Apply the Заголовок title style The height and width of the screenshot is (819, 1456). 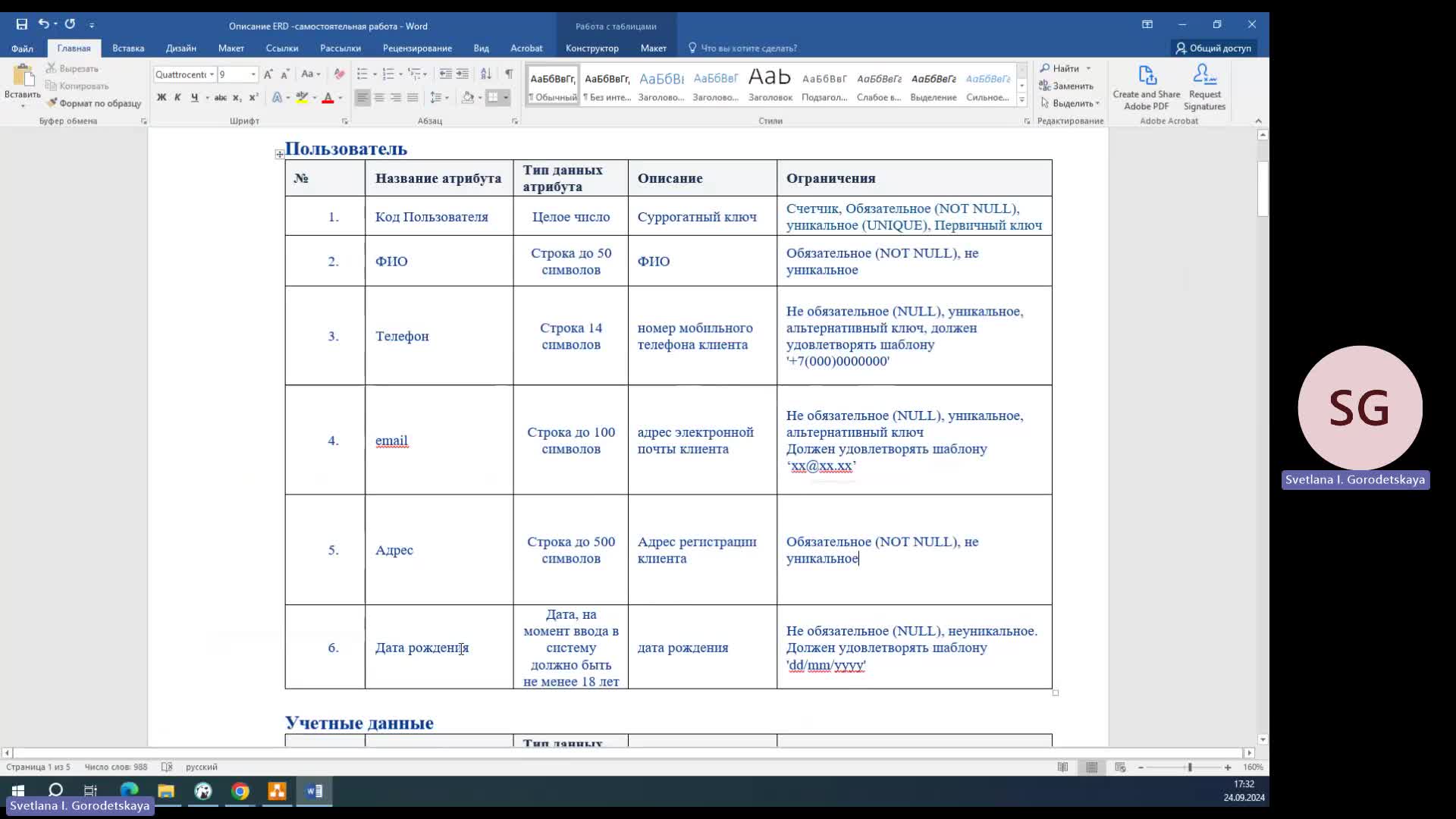click(770, 86)
